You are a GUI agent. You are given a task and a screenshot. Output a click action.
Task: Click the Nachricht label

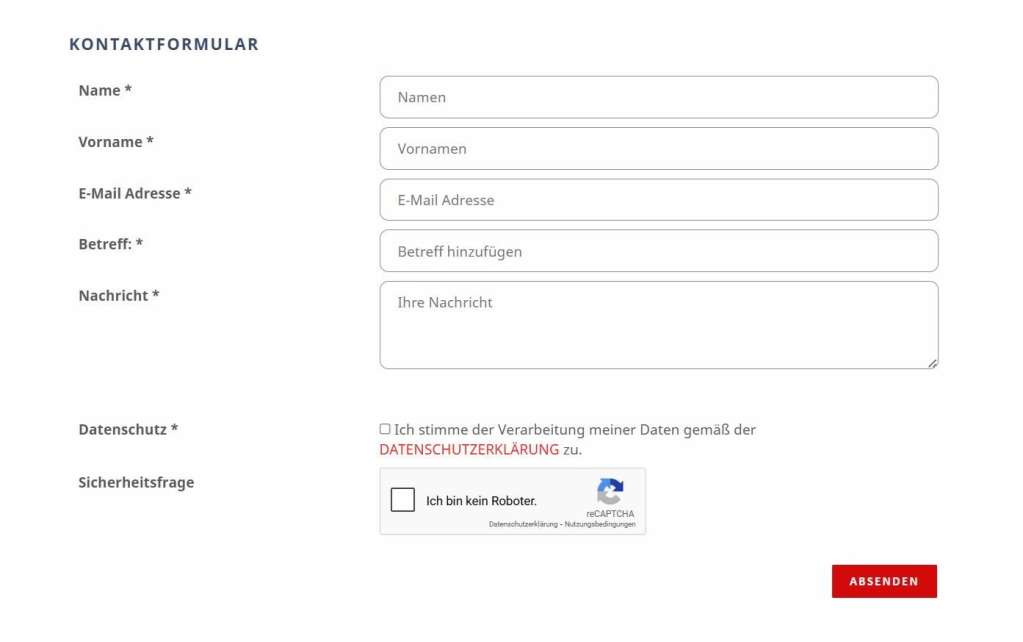[x=118, y=296]
